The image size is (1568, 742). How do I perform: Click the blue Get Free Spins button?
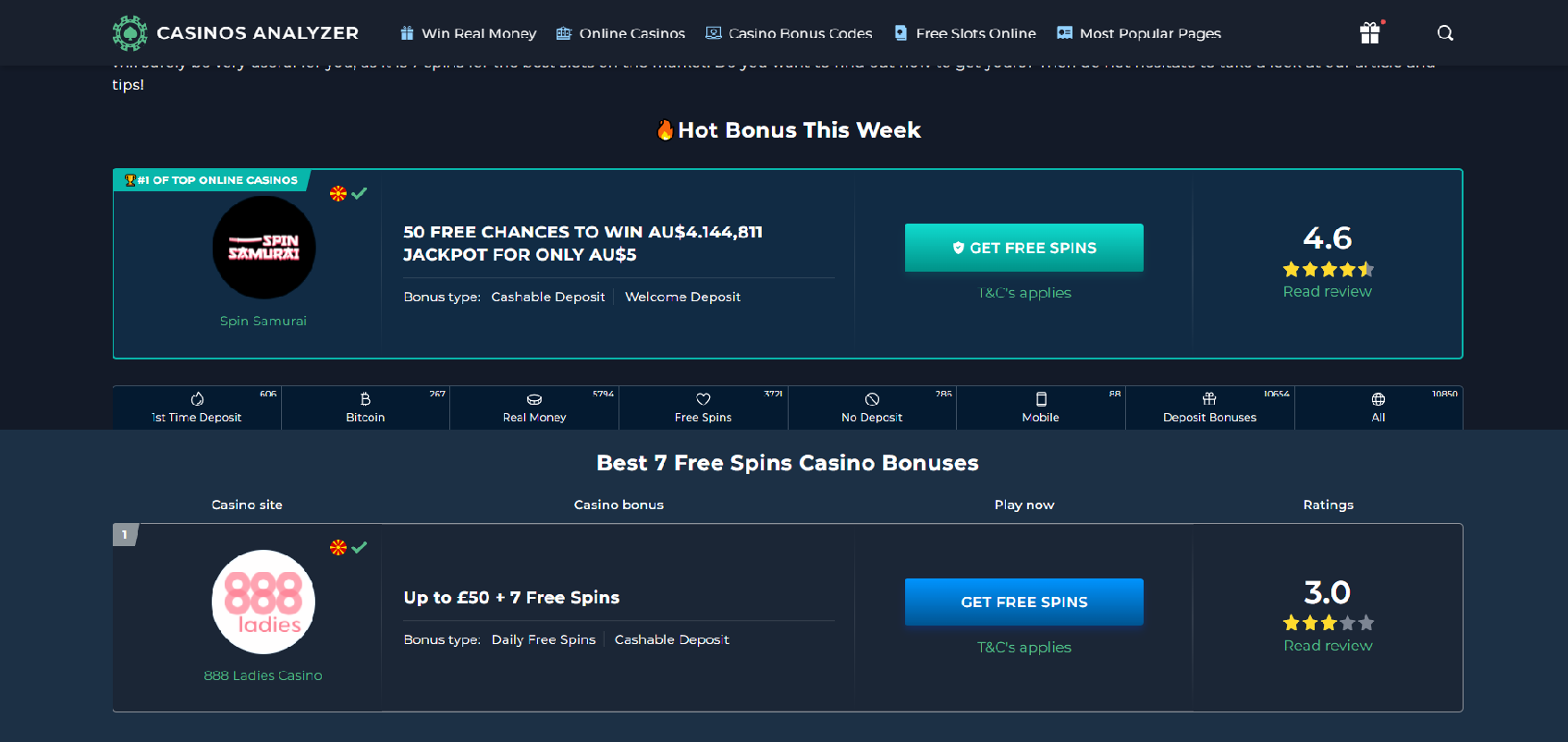point(1024,602)
